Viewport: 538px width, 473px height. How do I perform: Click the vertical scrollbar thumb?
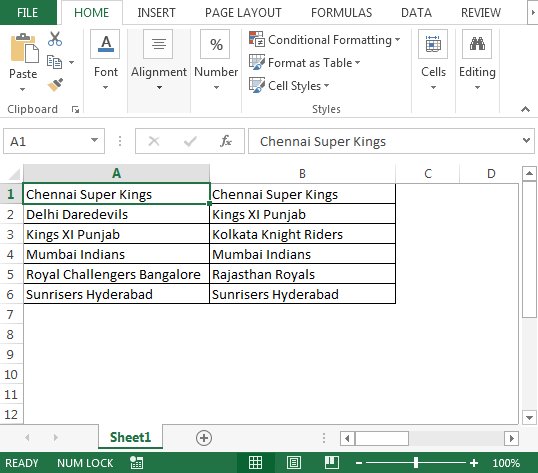pos(529,250)
